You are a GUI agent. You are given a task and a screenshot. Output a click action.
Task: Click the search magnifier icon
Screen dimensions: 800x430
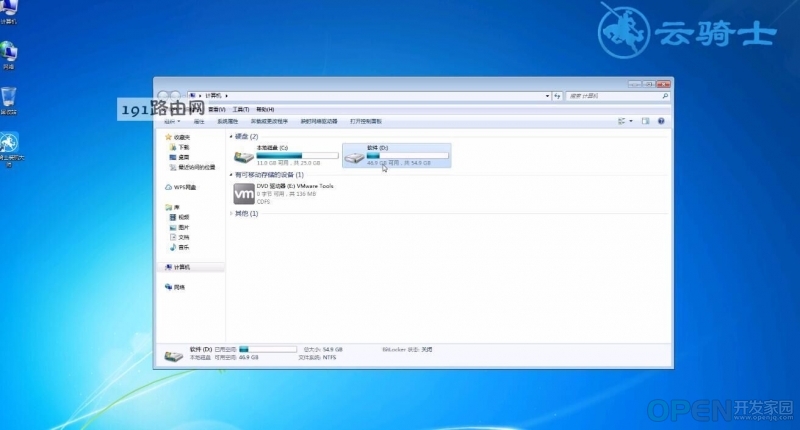point(665,96)
